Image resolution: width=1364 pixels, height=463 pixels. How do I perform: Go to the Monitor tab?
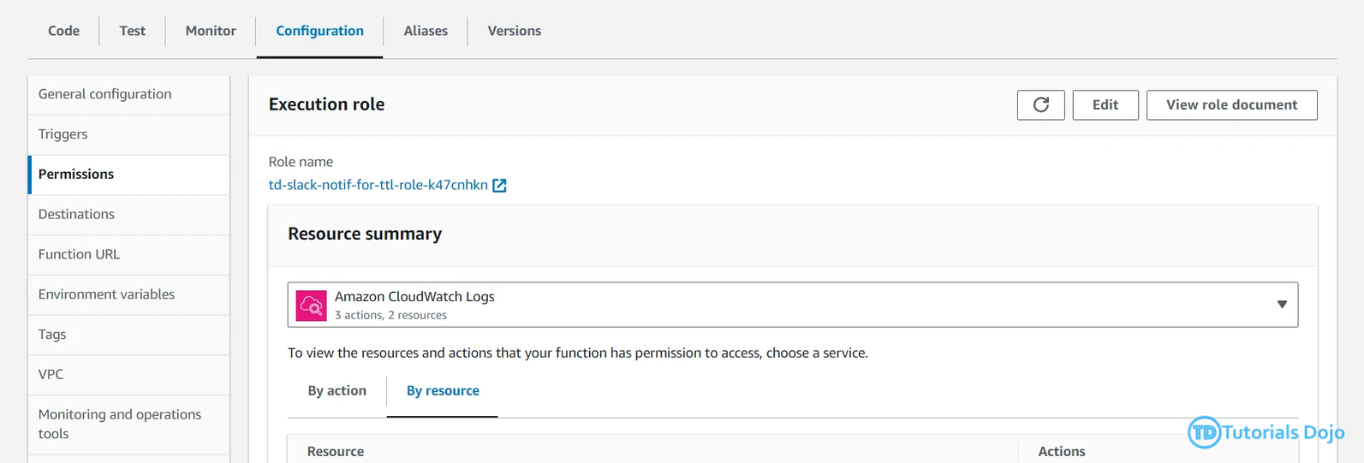(x=211, y=31)
